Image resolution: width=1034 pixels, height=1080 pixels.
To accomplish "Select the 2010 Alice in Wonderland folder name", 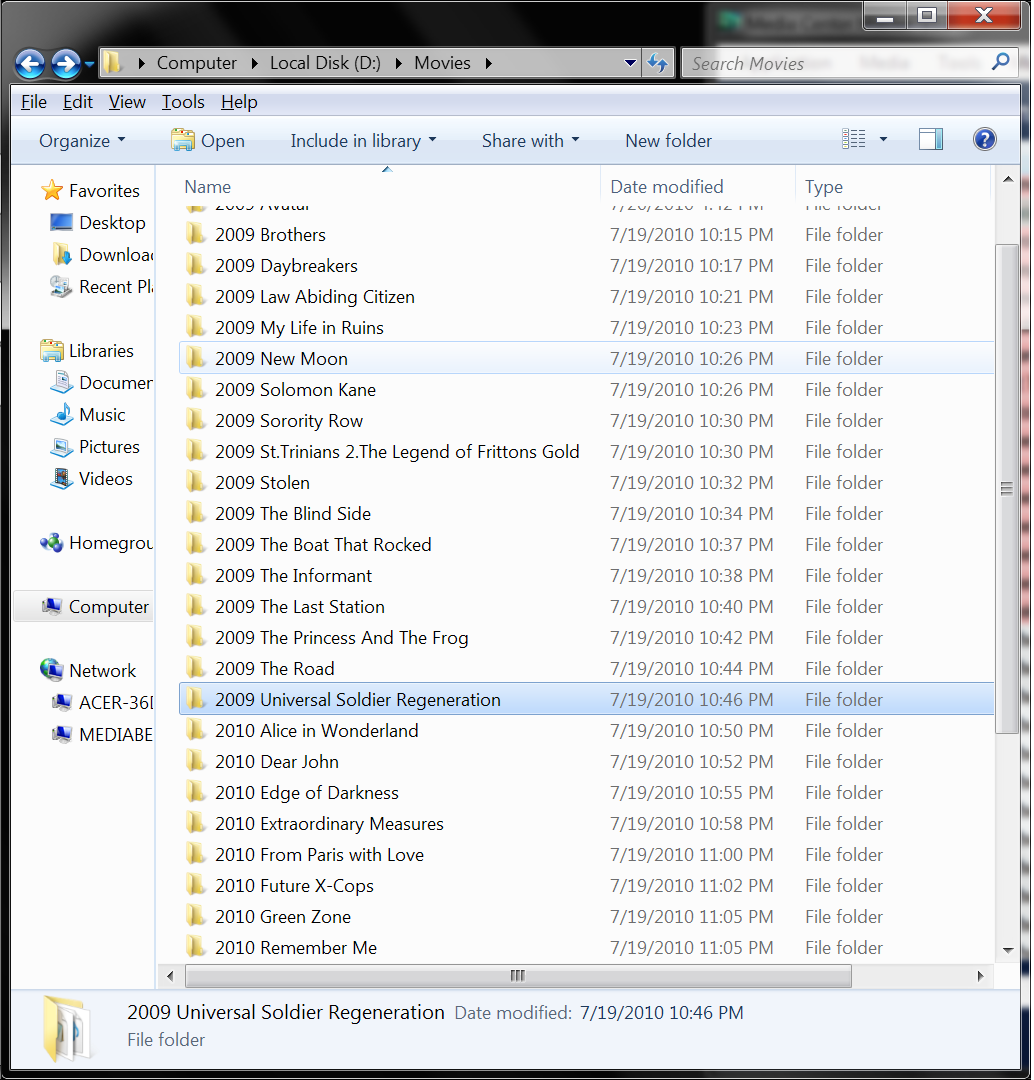I will click(x=317, y=731).
